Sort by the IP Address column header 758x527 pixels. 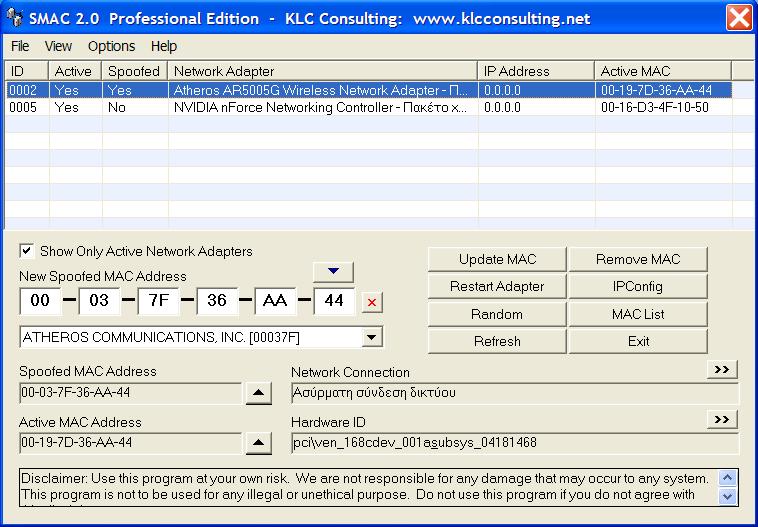click(x=536, y=71)
